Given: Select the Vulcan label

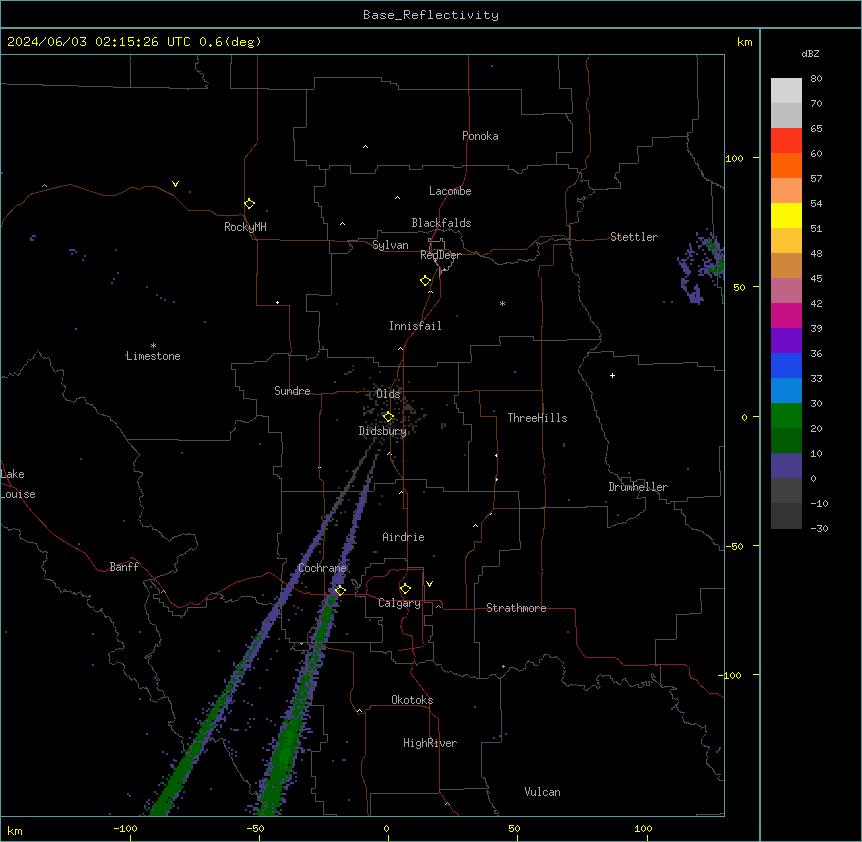Looking at the screenshot, I should (543, 792).
